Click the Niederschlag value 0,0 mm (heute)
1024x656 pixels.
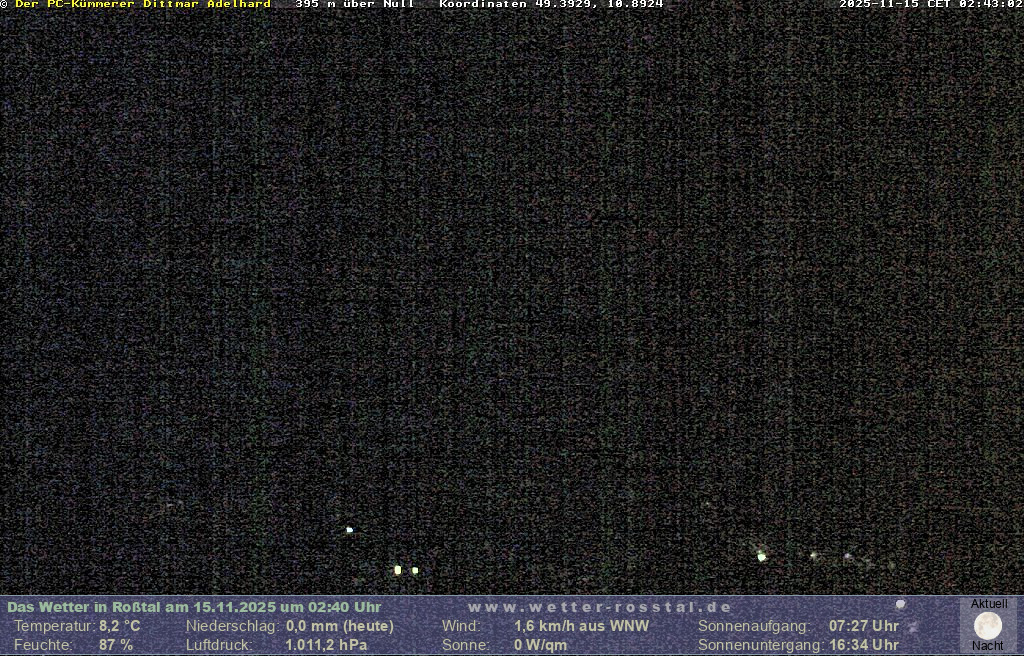tap(339, 626)
